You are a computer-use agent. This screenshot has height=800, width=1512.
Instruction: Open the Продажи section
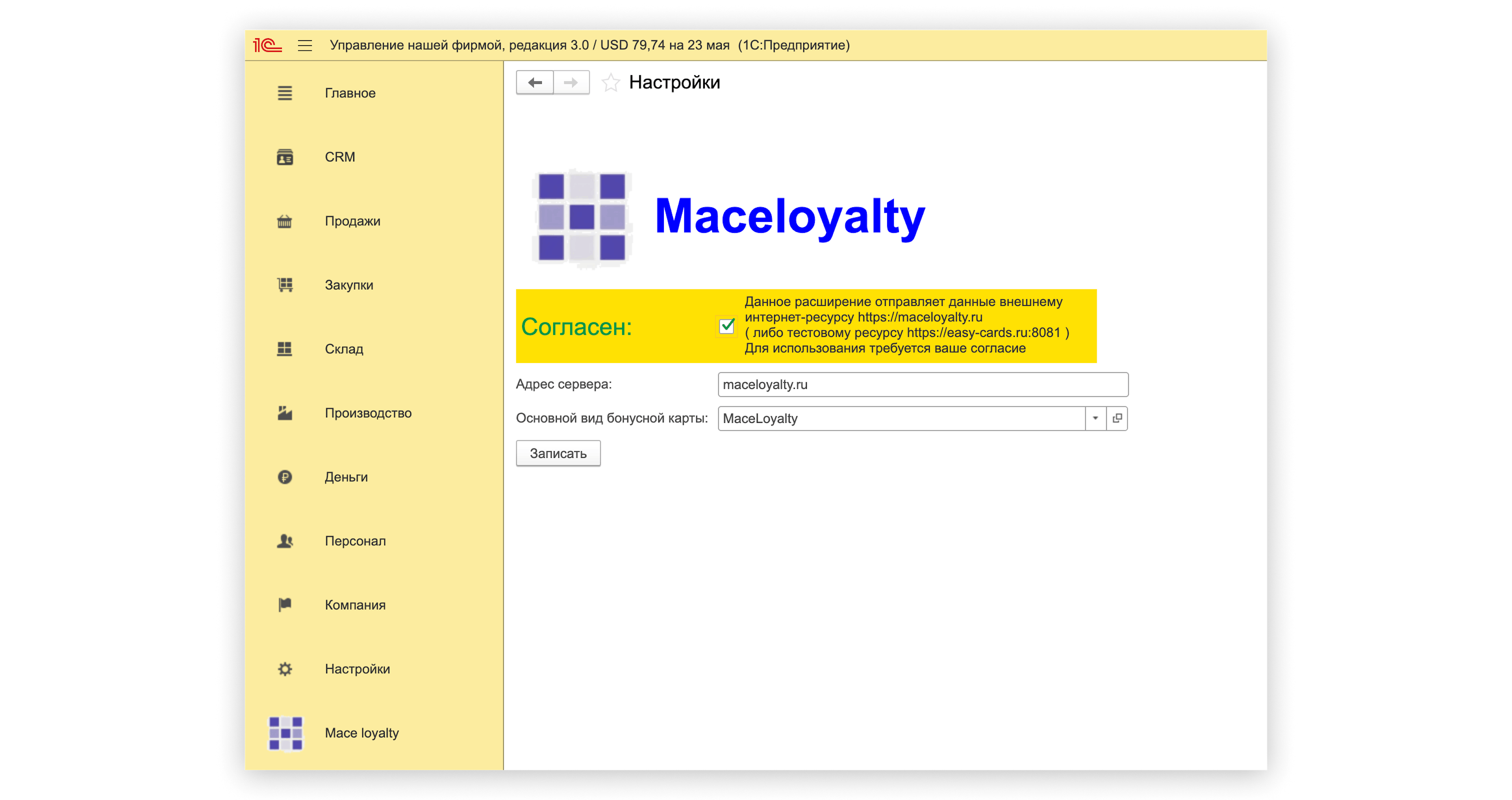pyautogui.click(x=353, y=221)
